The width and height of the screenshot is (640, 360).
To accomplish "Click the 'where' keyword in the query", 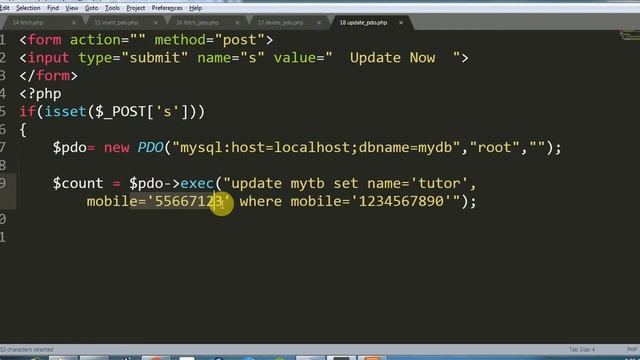I will (x=260, y=202).
